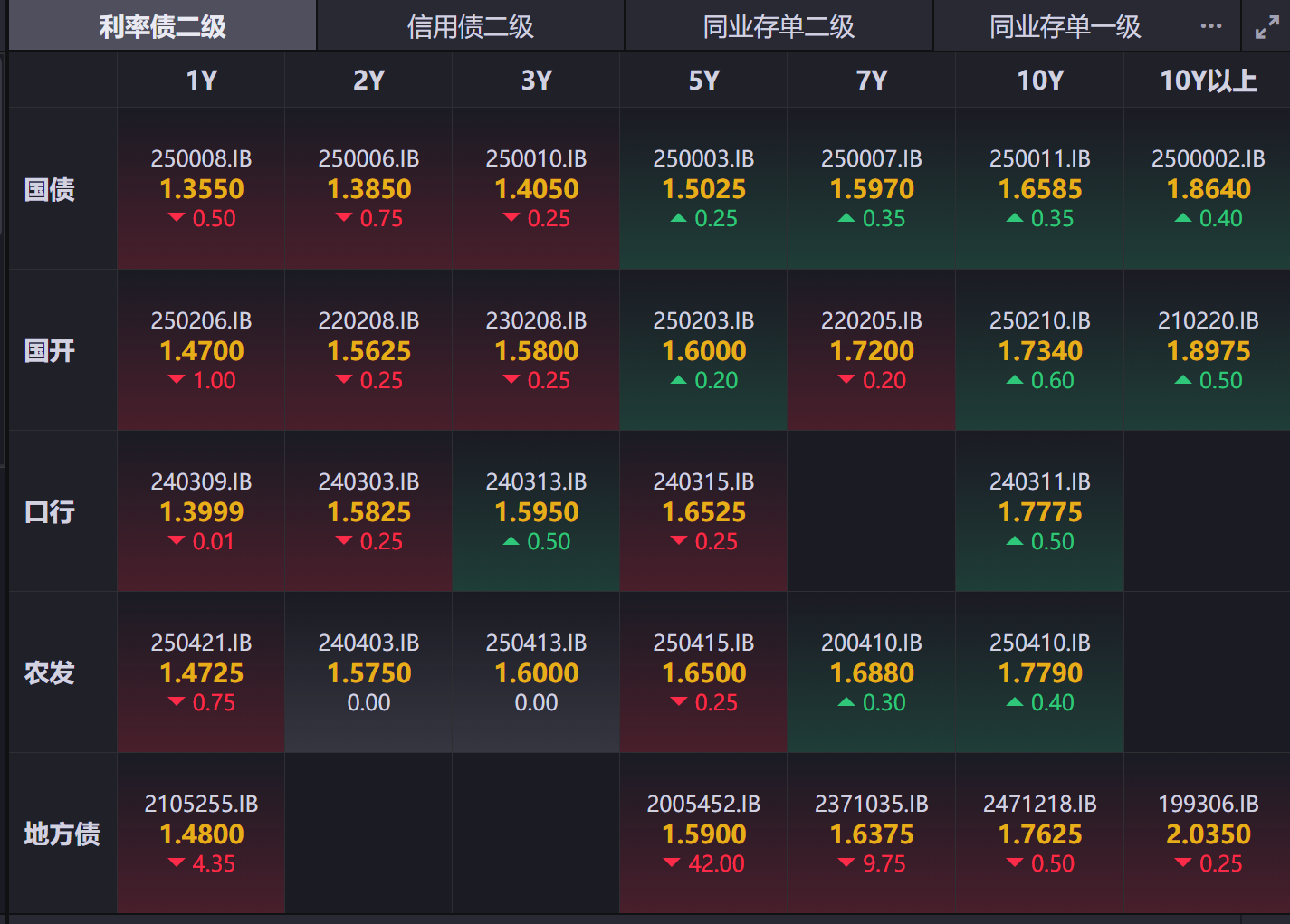Screen dimensions: 1290x924
Task: Expand panel with the fullscreen arrows icon
Action: [1266, 27]
